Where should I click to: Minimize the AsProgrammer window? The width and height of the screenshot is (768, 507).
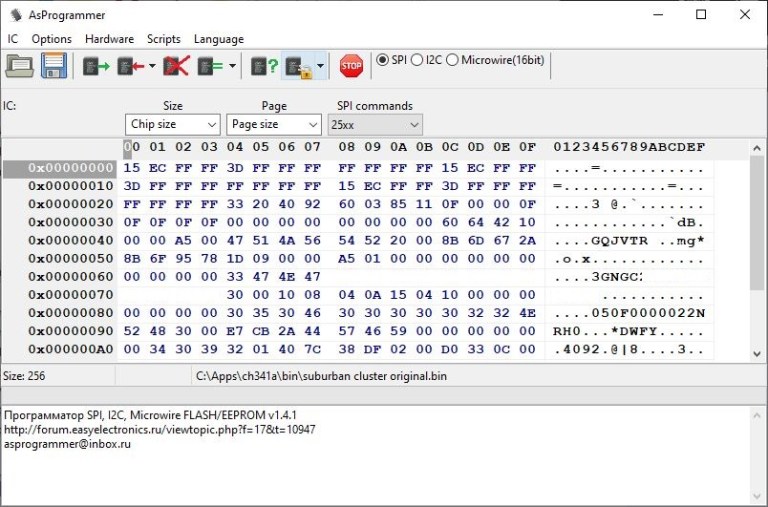pyautogui.click(x=658, y=15)
